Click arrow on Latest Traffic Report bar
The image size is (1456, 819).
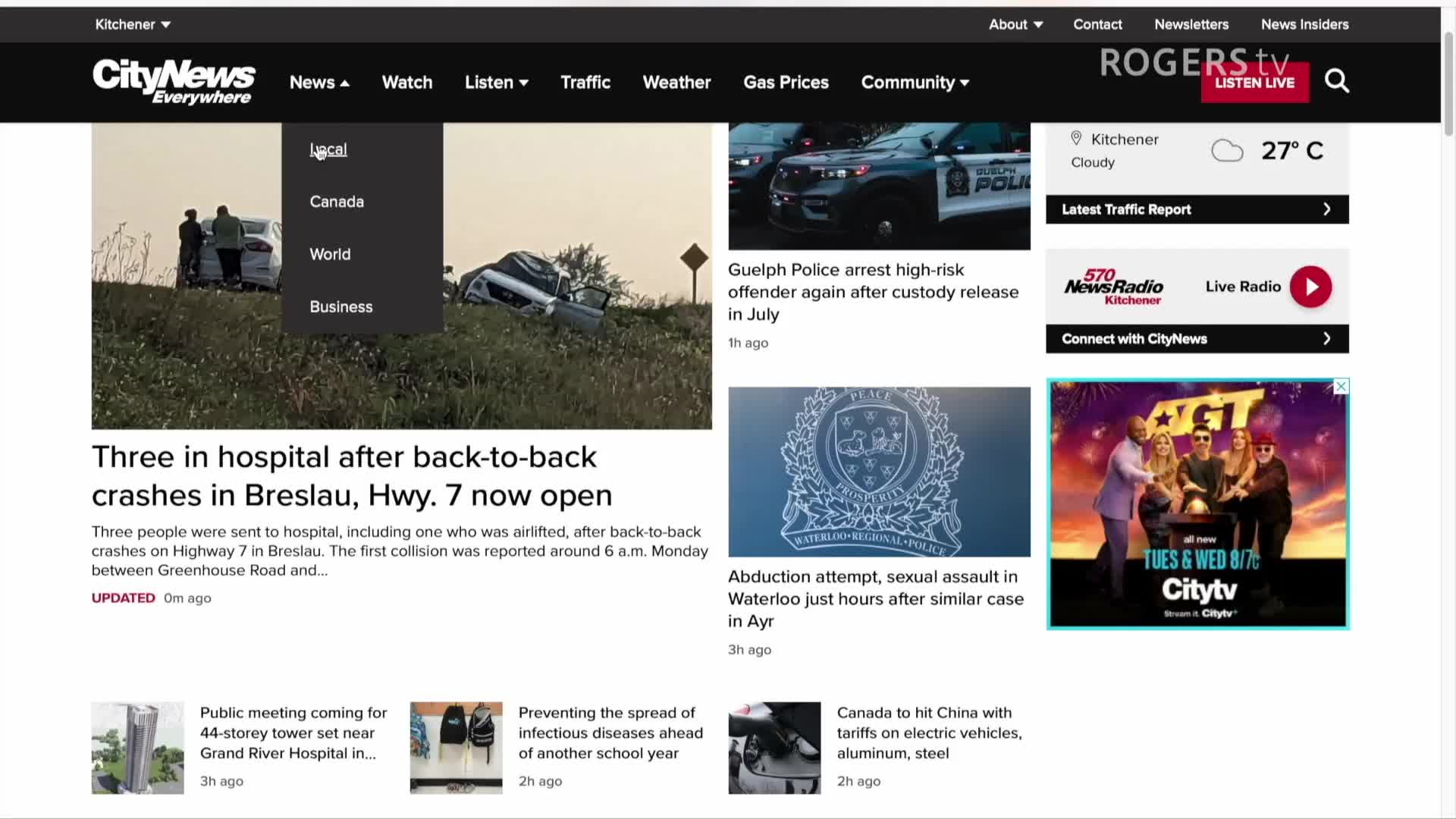(x=1326, y=209)
